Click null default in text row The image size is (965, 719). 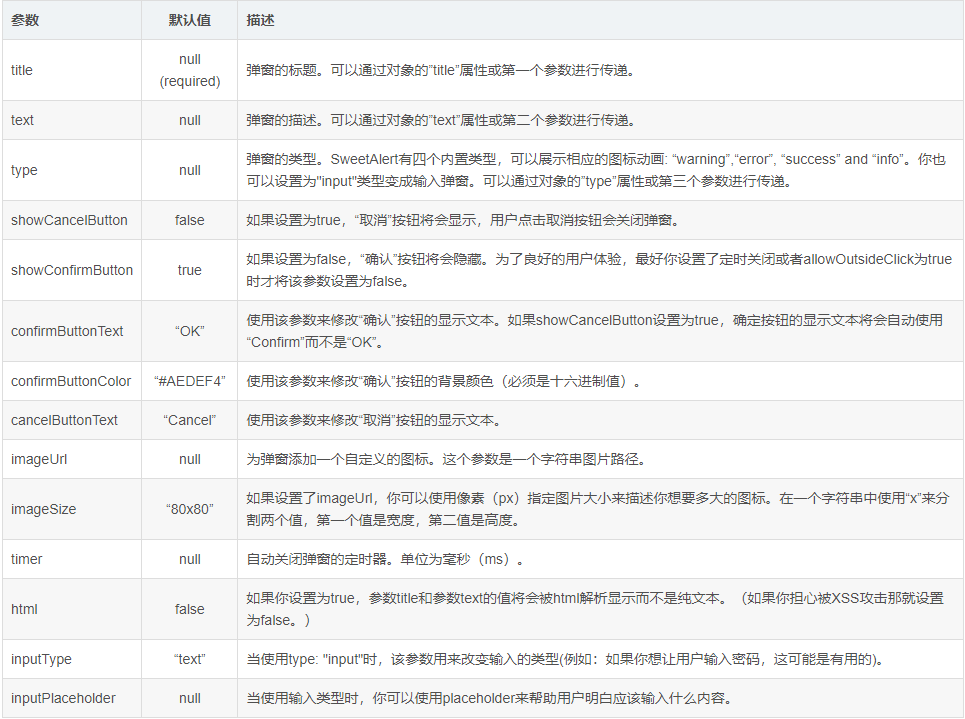[x=190, y=120]
